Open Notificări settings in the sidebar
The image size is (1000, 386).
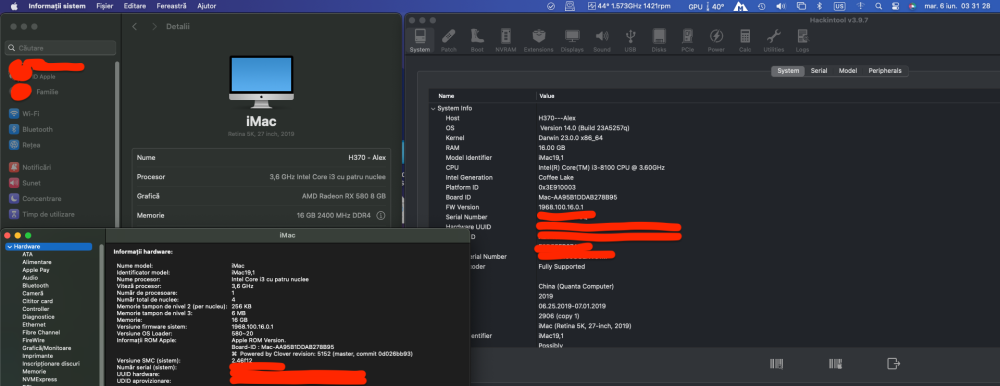(x=36, y=167)
